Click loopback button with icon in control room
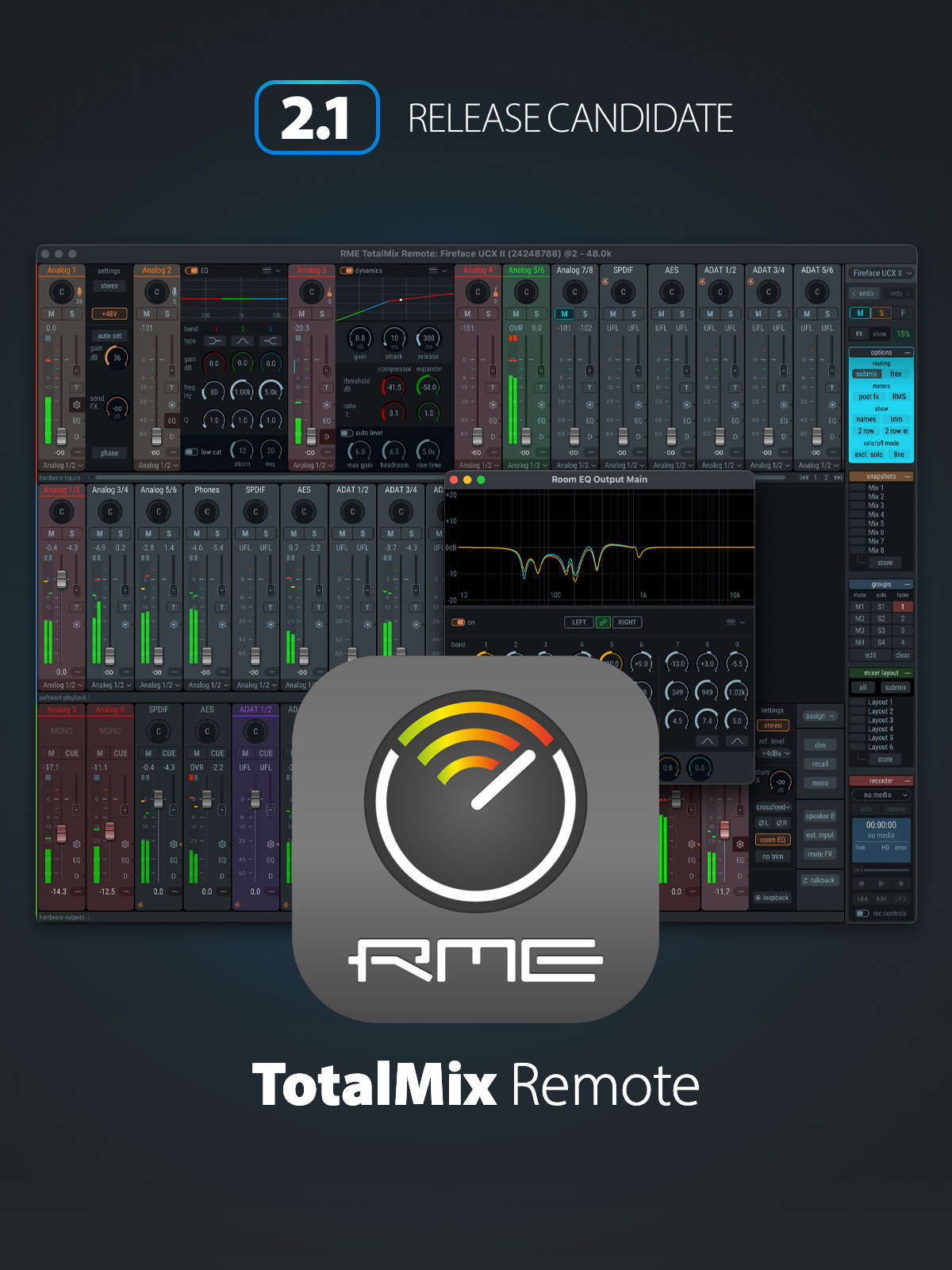952x1270 pixels. [x=772, y=898]
